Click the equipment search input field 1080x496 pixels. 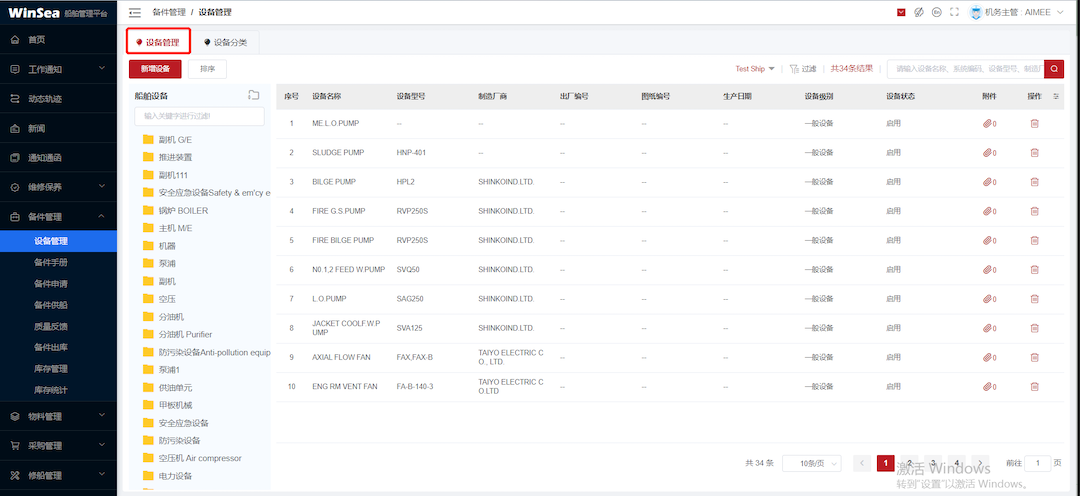pyautogui.click(x=966, y=69)
